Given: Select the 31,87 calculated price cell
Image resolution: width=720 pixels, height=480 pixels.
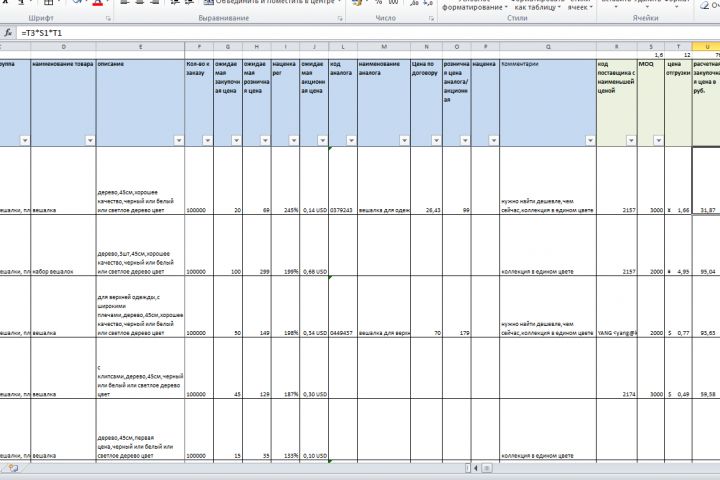Looking at the screenshot, I should [x=706, y=181].
